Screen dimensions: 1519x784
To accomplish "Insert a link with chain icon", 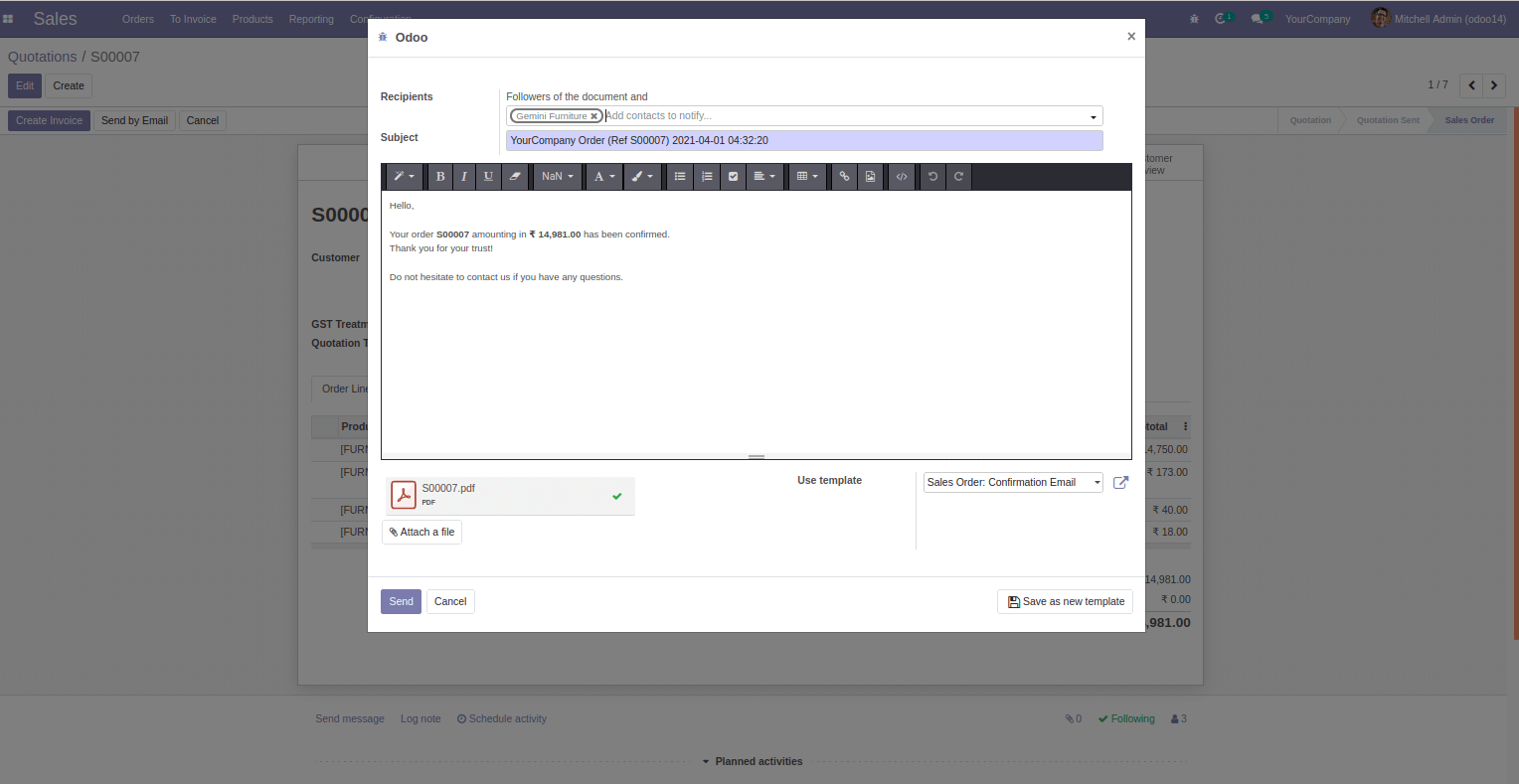I will (844, 177).
